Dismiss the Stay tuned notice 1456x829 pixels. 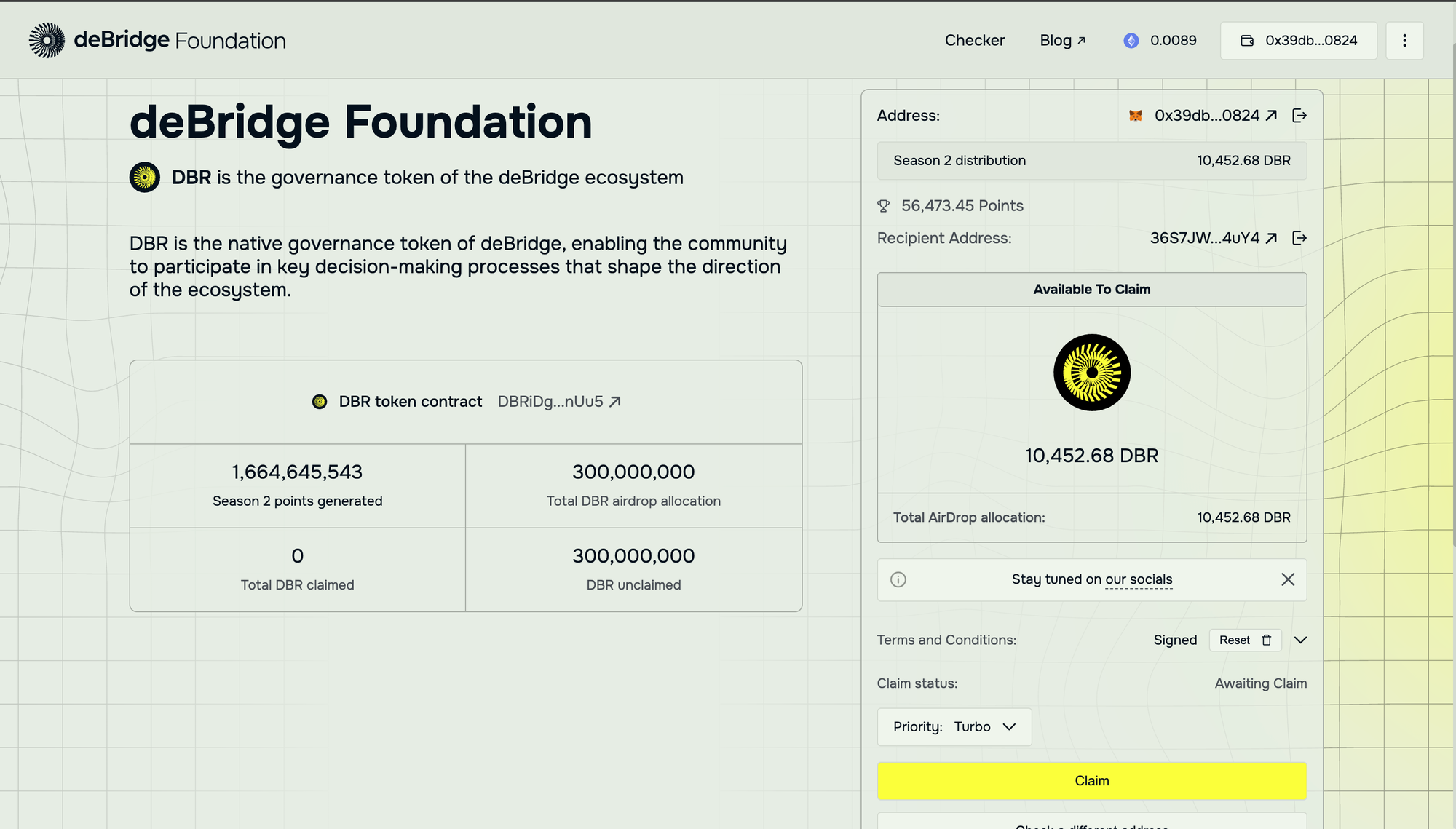(x=1288, y=579)
